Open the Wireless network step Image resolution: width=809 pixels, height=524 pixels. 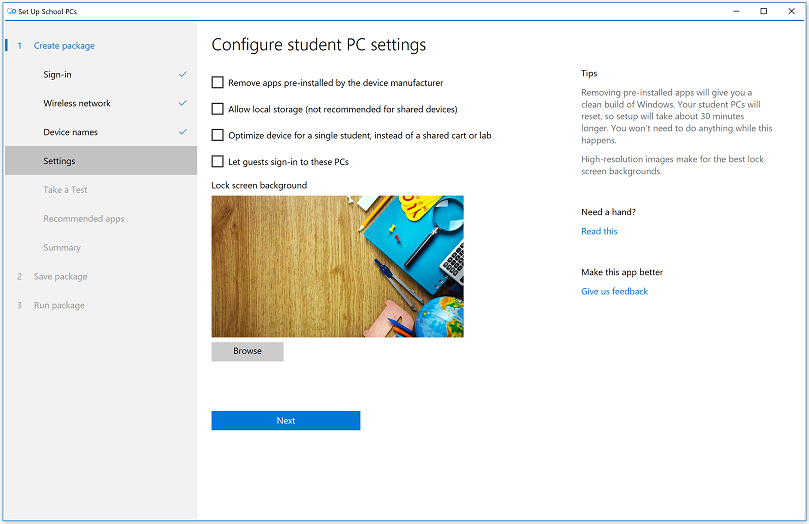coord(77,104)
